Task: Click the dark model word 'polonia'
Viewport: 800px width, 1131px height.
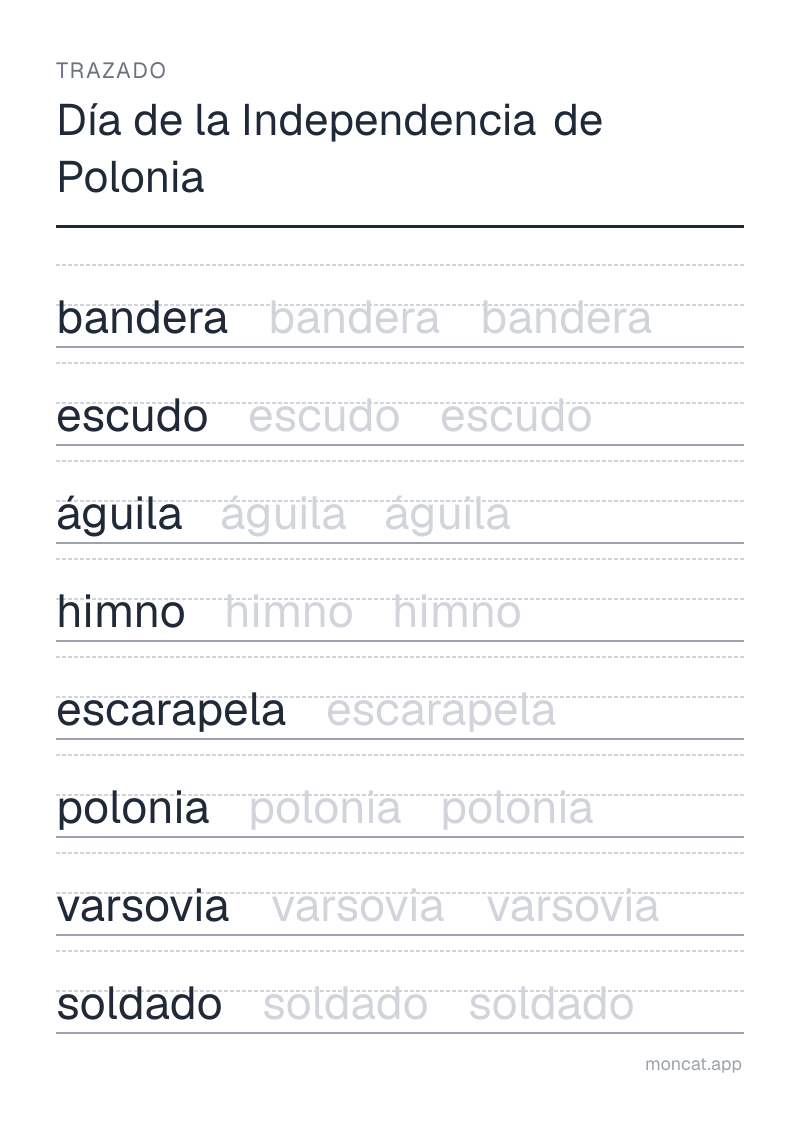Action: [x=133, y=810]
